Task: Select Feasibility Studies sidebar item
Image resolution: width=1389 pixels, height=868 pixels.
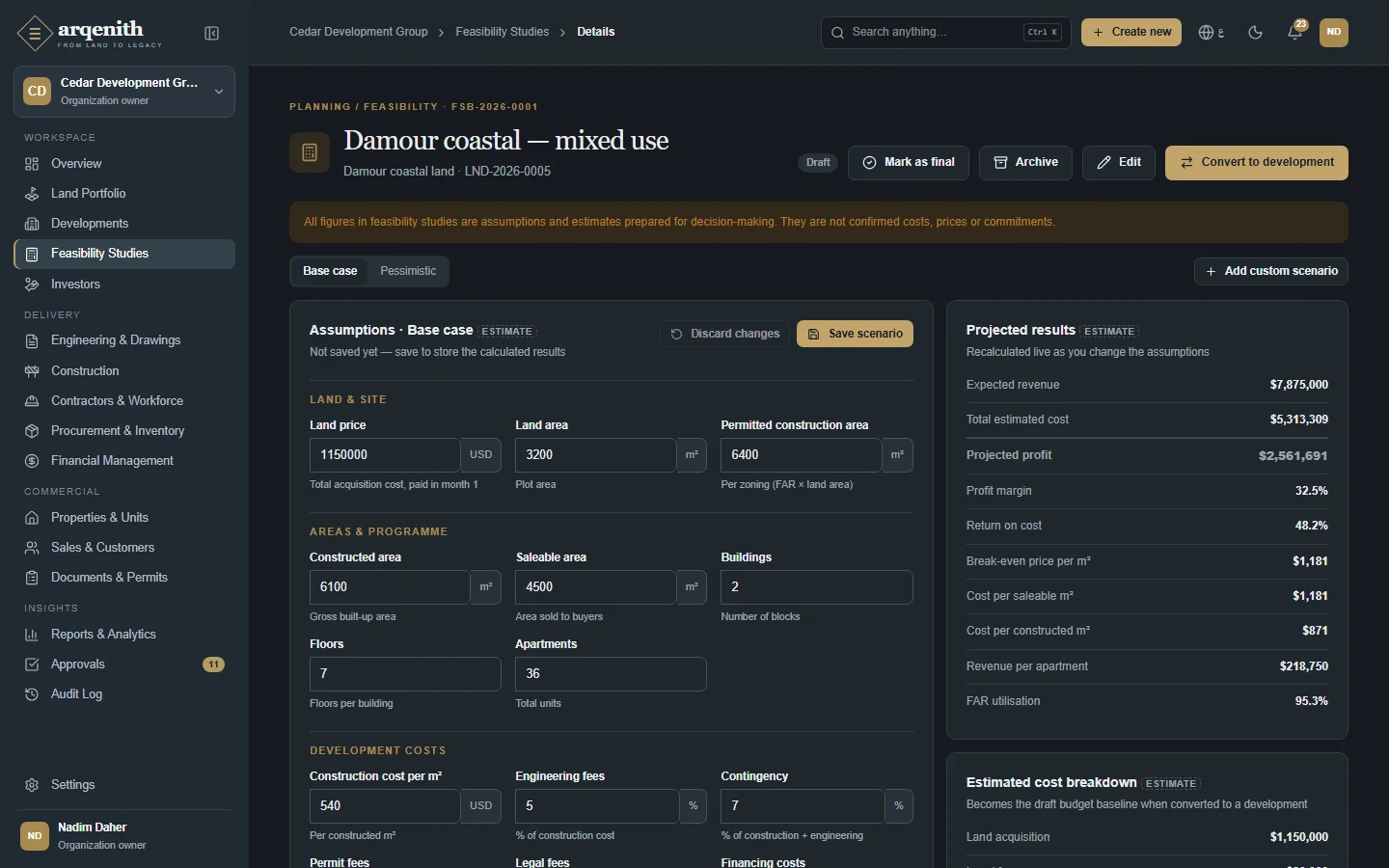Action: [124, 254]
